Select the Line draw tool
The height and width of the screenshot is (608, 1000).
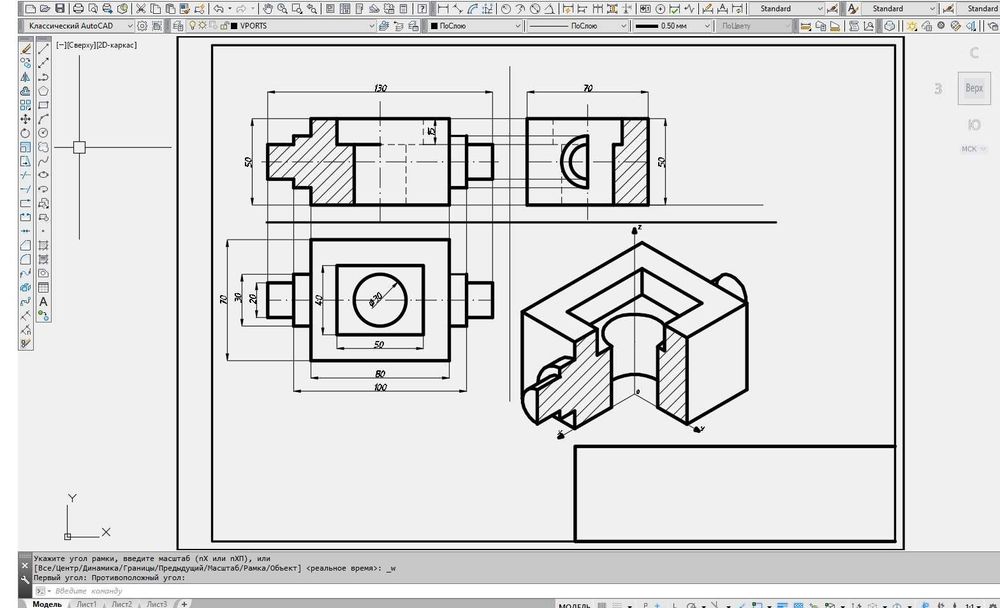point(43,49)
